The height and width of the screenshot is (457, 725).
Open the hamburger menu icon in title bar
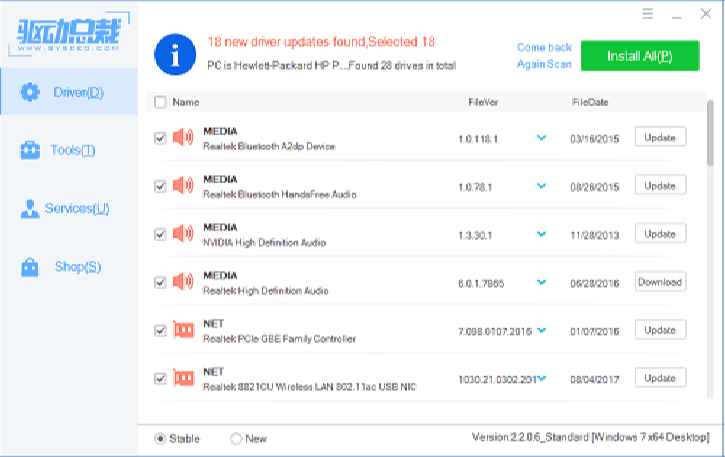coord(648,14)
